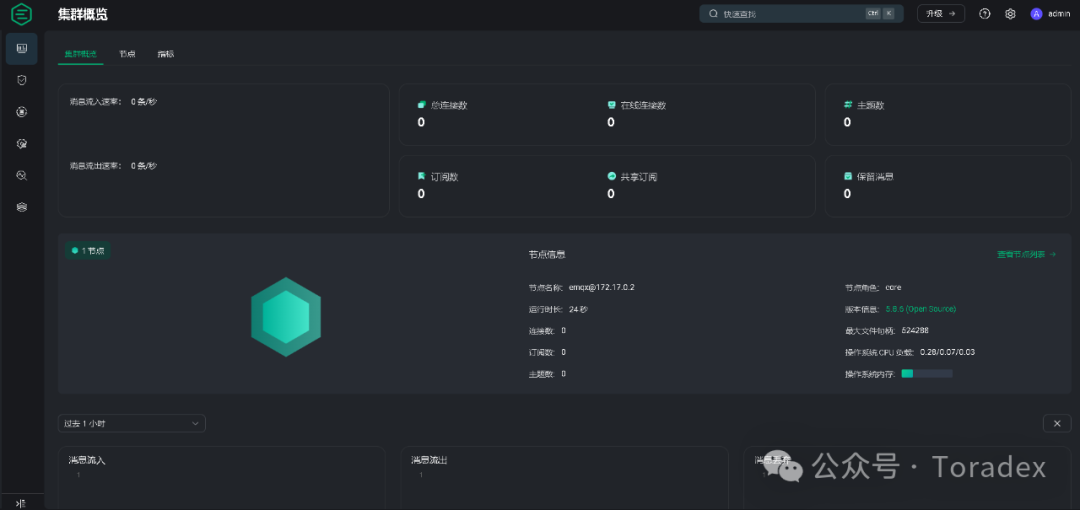The image size is (1080, 510).
Task: Open the access control shield sidebar icon
Action: click(21, 80)
